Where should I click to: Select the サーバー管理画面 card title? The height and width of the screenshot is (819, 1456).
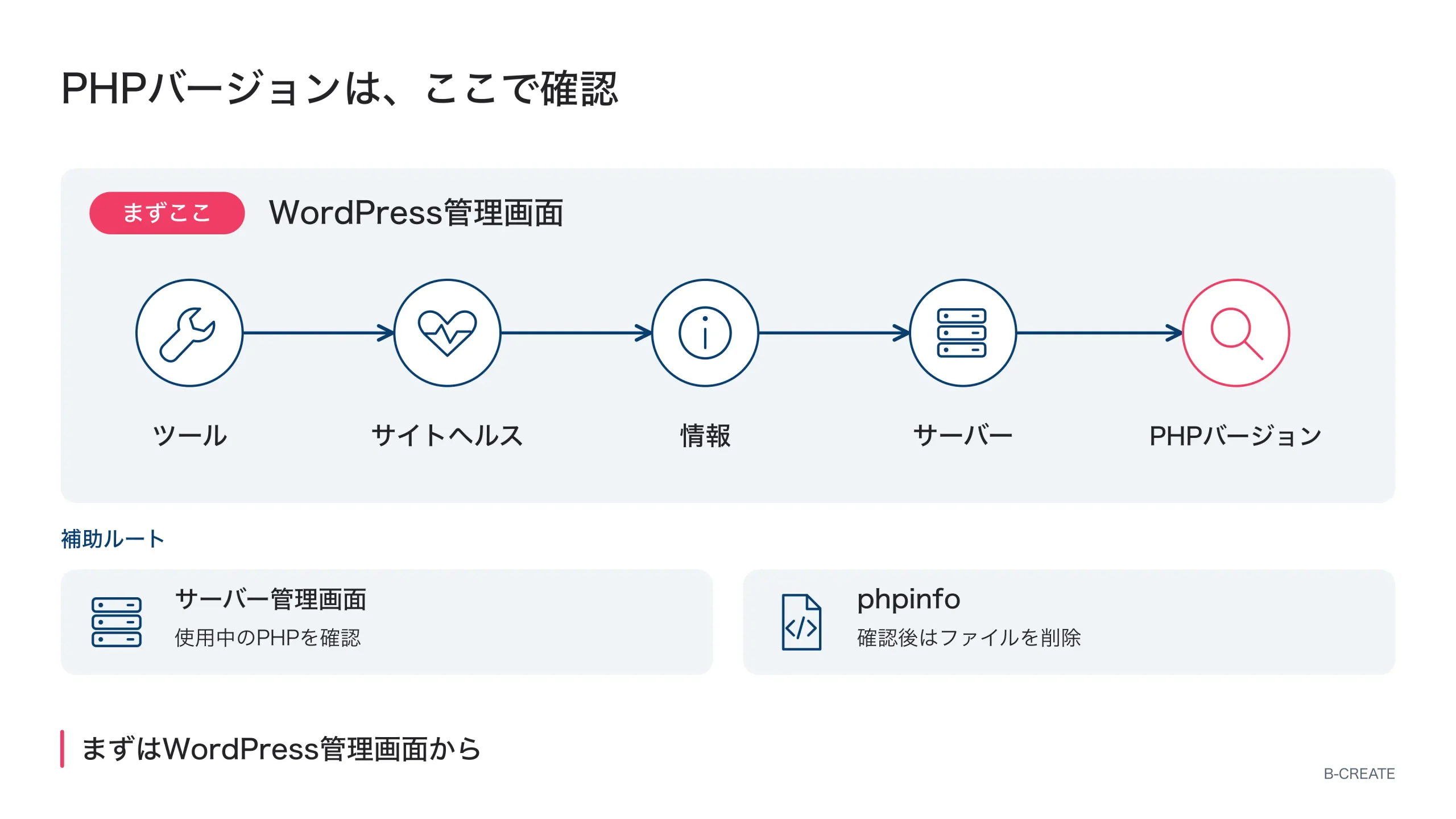coord(271,599)
